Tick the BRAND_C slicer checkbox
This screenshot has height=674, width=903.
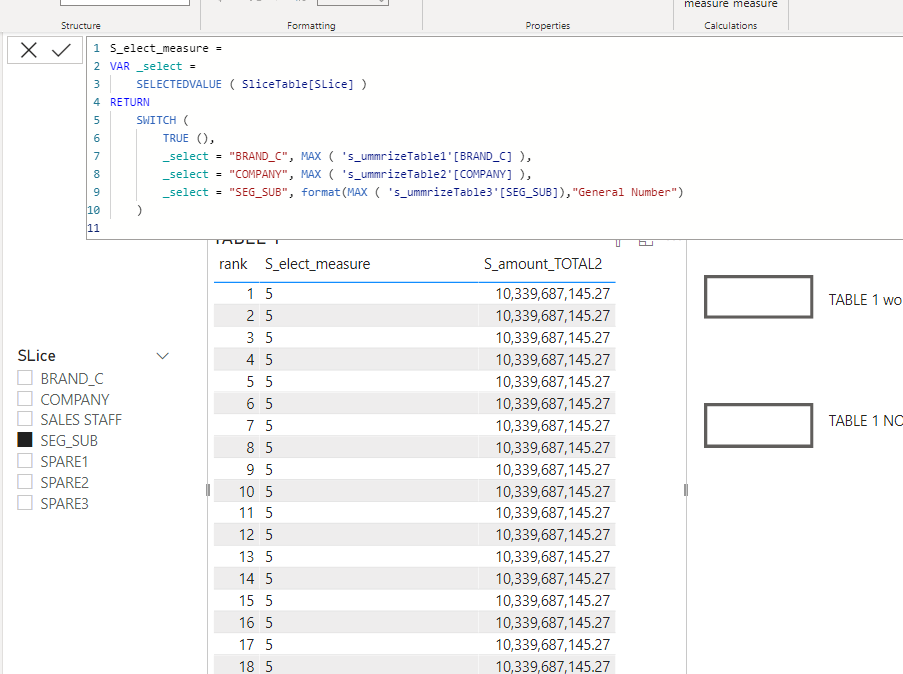point(25,378)
